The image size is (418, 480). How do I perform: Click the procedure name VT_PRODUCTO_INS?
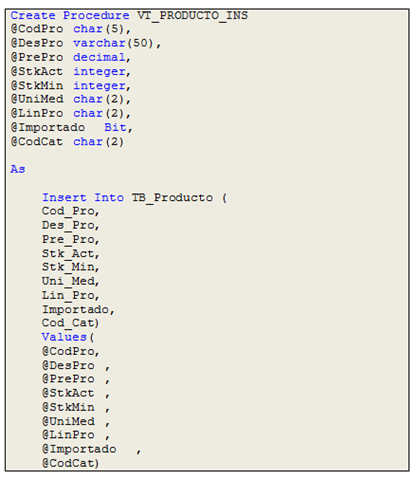(x=192, y=15)
